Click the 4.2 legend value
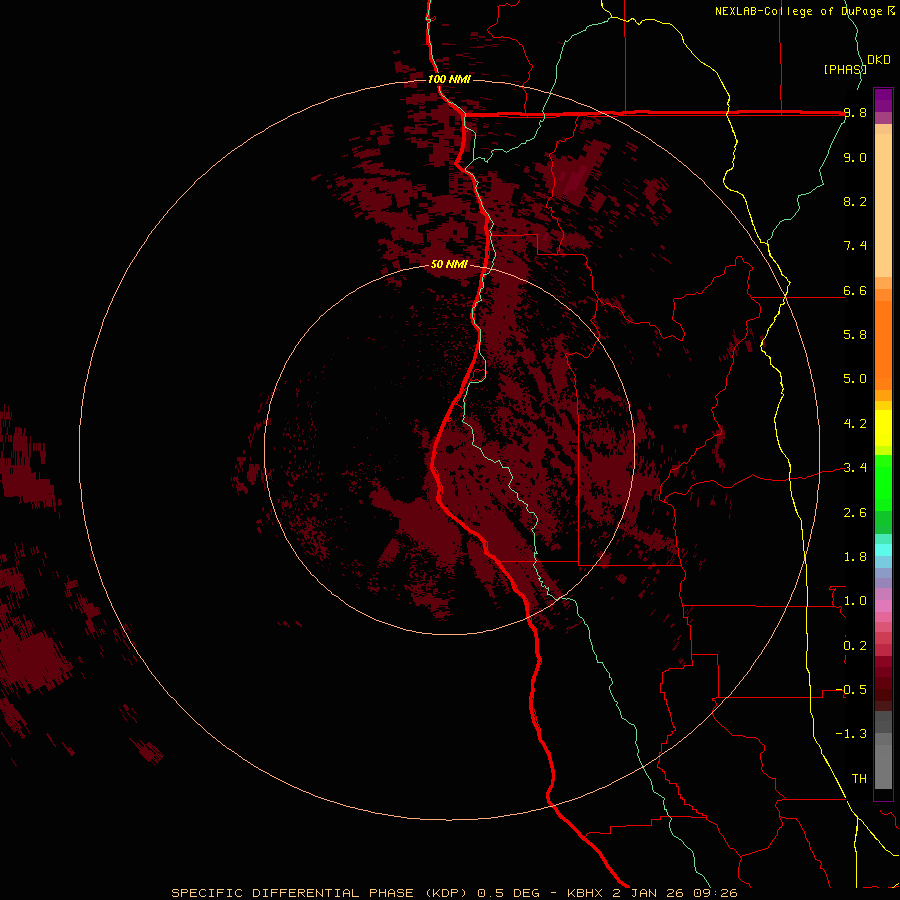 855,424
